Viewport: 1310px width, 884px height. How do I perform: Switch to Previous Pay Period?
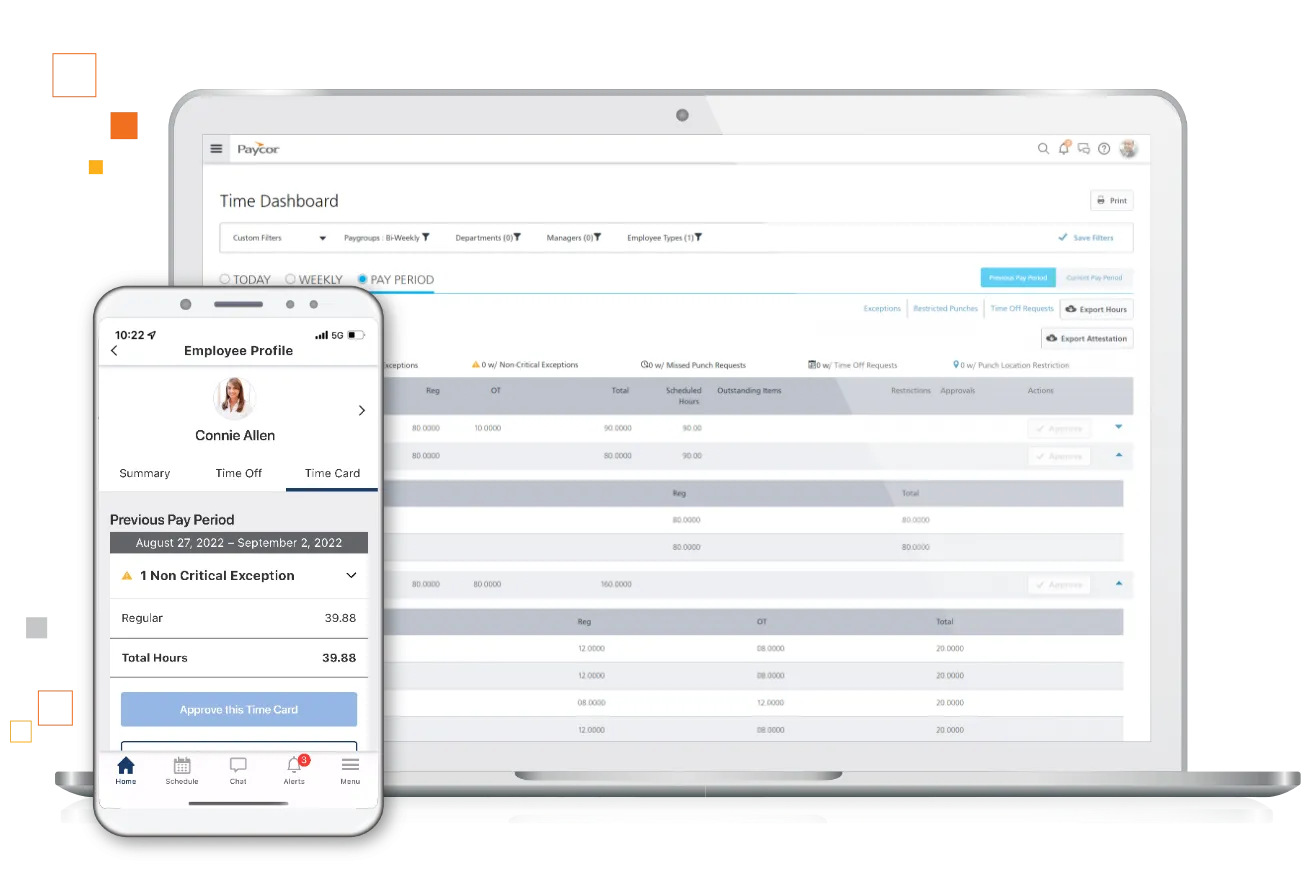[x=1017, y=278]
